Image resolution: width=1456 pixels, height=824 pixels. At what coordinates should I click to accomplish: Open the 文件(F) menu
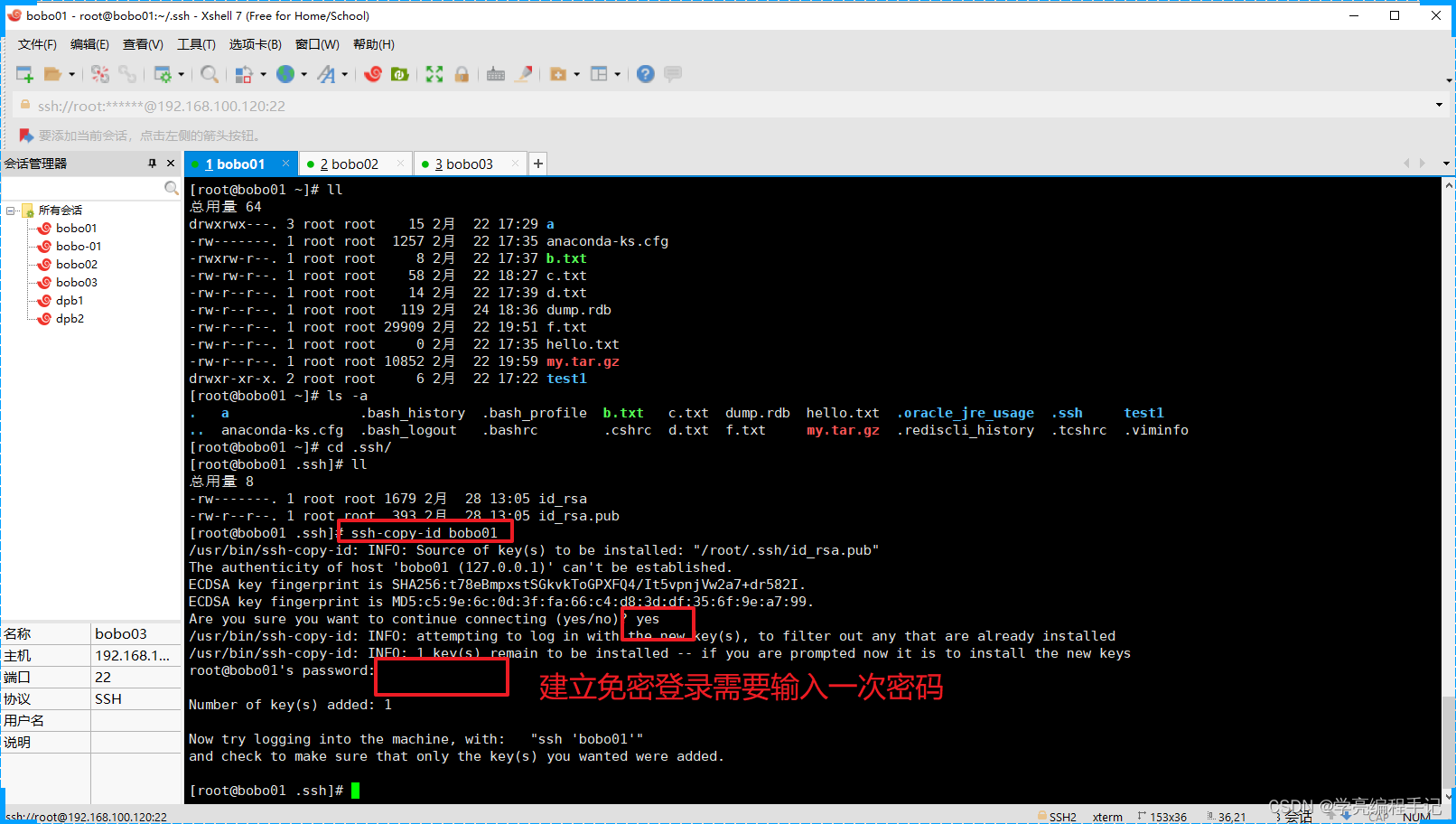tap(37, 44)
